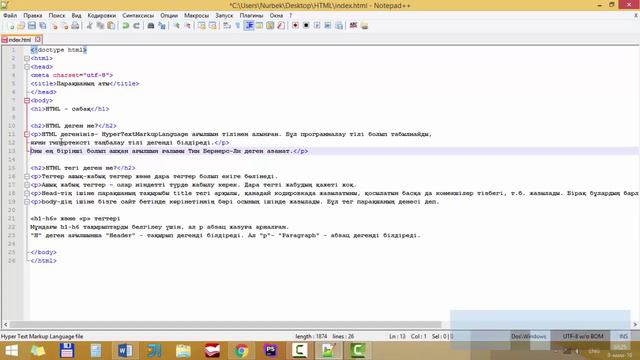The image size is (640, 360).
Task: Undo the last edit with green arrow
Action: [126, 26]
